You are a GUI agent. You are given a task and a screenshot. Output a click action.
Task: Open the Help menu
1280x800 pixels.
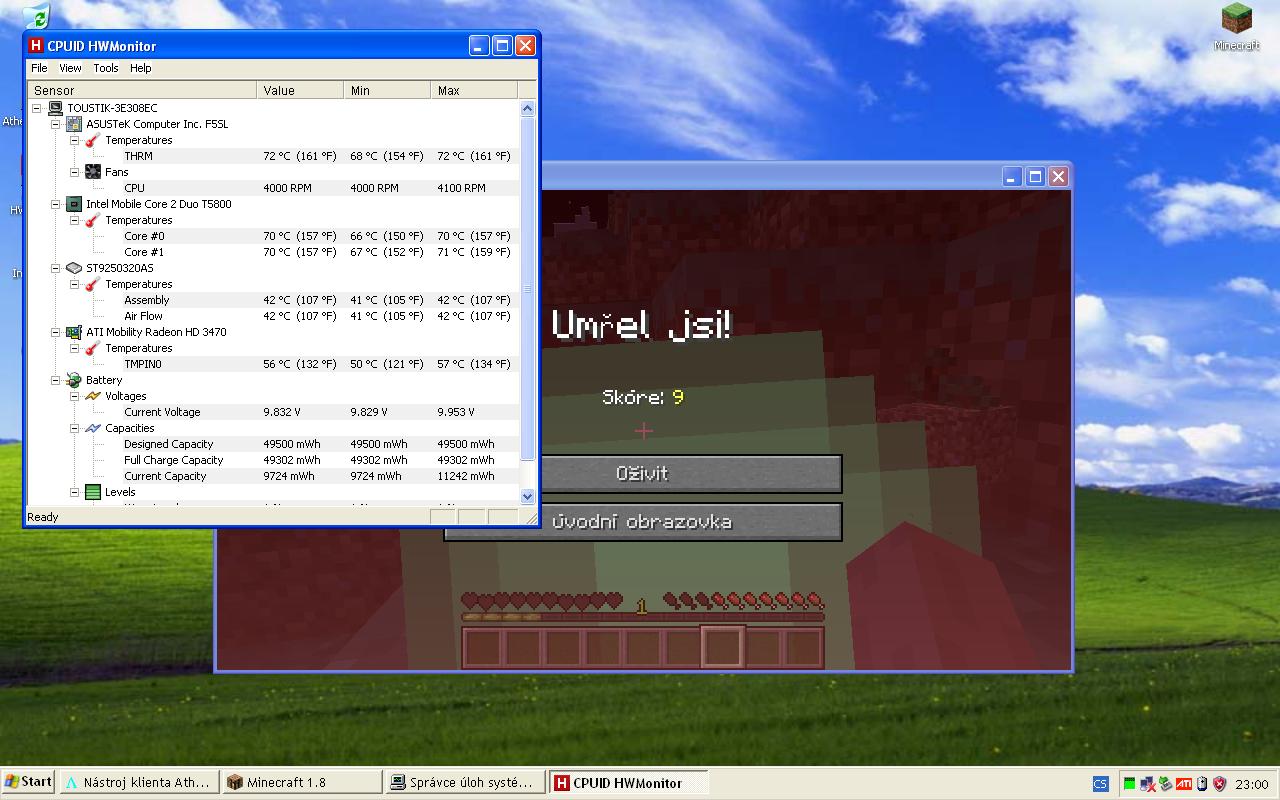(x=141, y=68)
